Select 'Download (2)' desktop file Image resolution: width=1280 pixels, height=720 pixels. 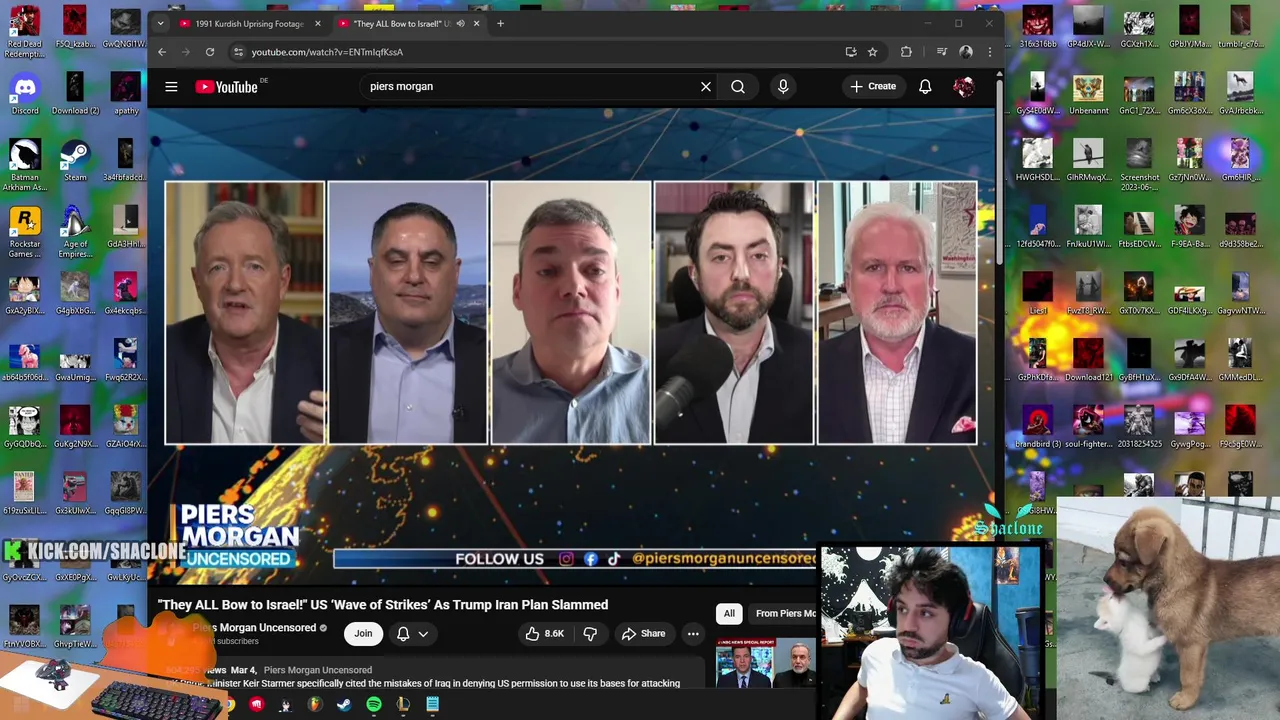[x=75, y=93]
